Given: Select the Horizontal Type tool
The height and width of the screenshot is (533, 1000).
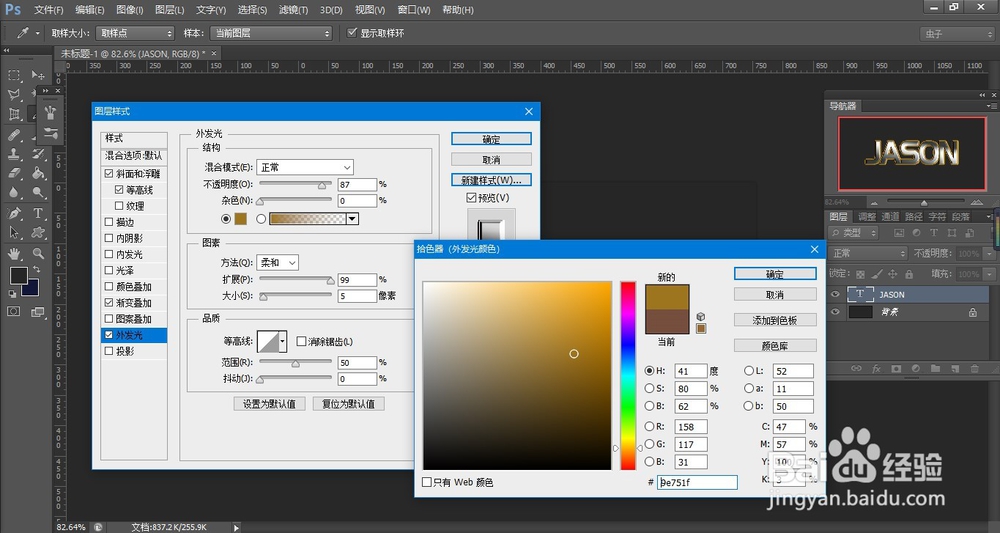Looking at the screenshot, I should (38, 213).
